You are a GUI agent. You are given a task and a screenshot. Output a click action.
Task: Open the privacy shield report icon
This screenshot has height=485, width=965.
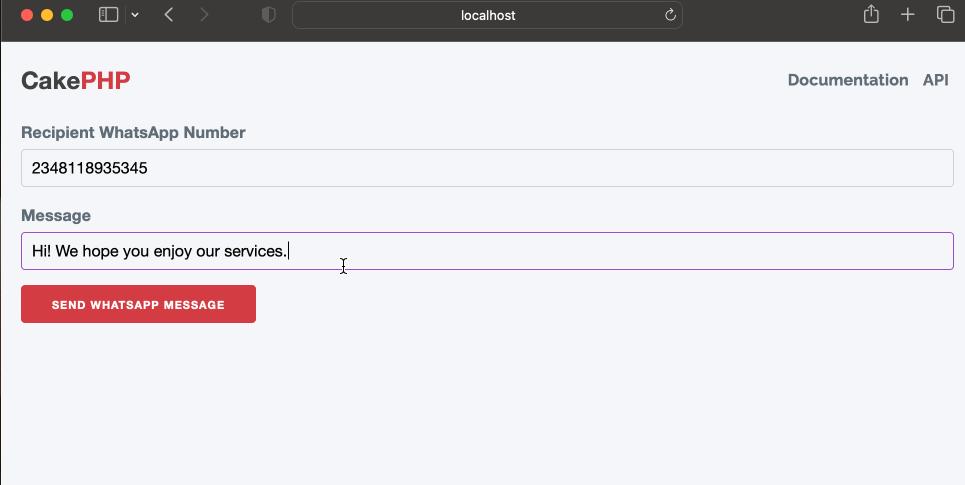point(268,15)
